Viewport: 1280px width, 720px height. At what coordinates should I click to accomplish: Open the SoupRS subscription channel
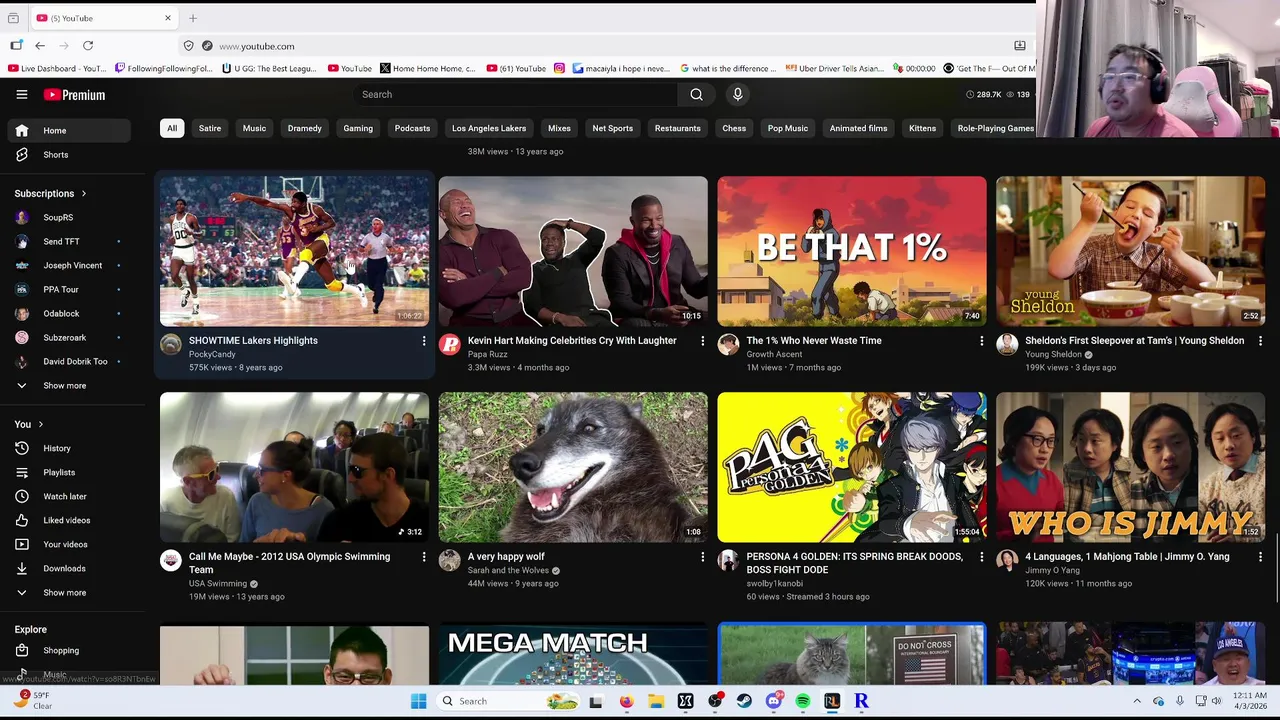pos(69,217)
